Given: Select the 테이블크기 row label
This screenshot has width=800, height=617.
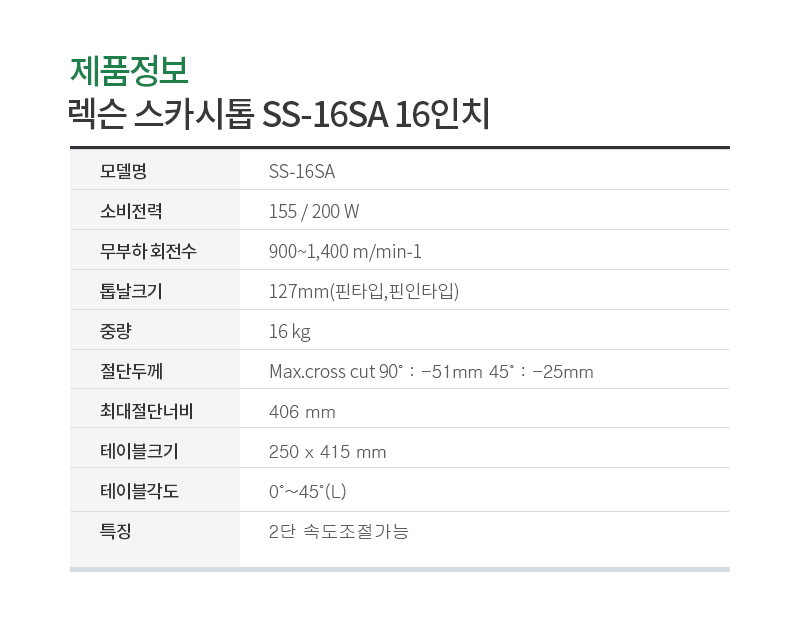Looking at the screenshot, I should click(x=139, y=451).
